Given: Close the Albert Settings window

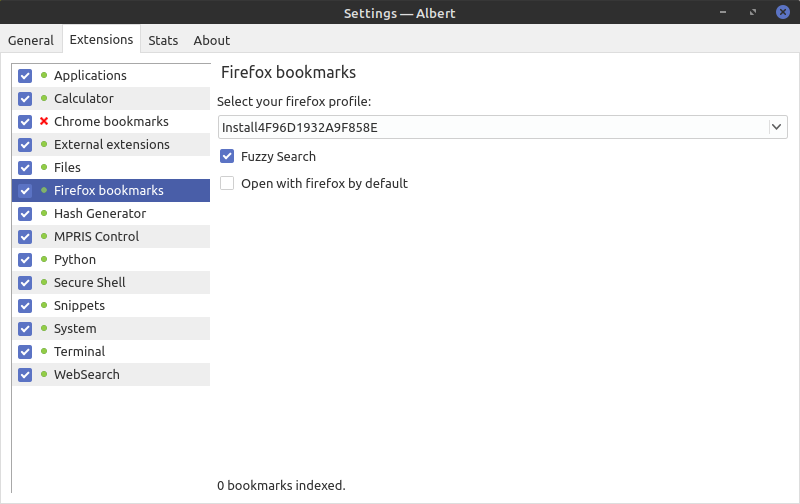Looking at the screenshot, I should [x=783, y=12].
